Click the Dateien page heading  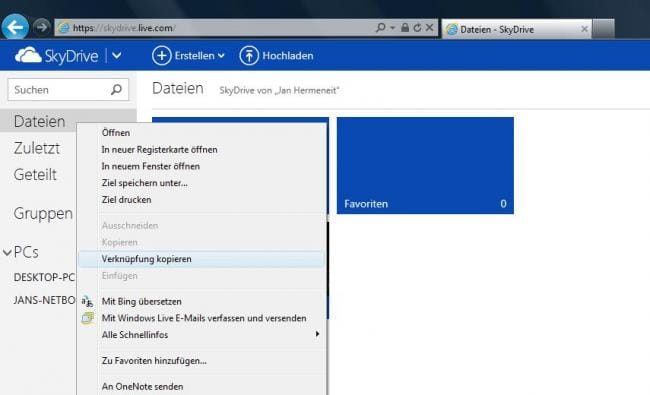[177, 88]
